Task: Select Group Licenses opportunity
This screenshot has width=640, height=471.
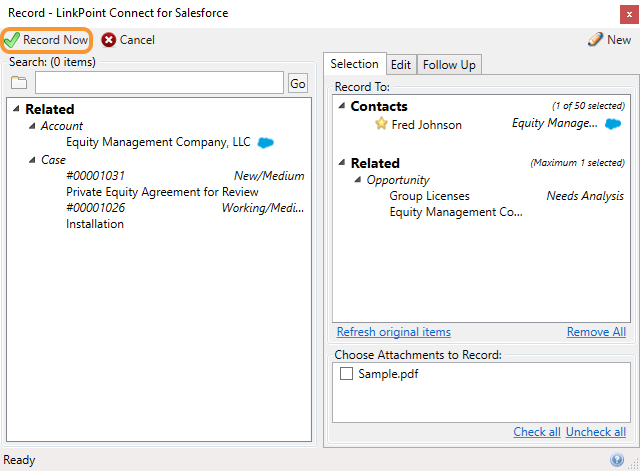Action: [429, 196]
